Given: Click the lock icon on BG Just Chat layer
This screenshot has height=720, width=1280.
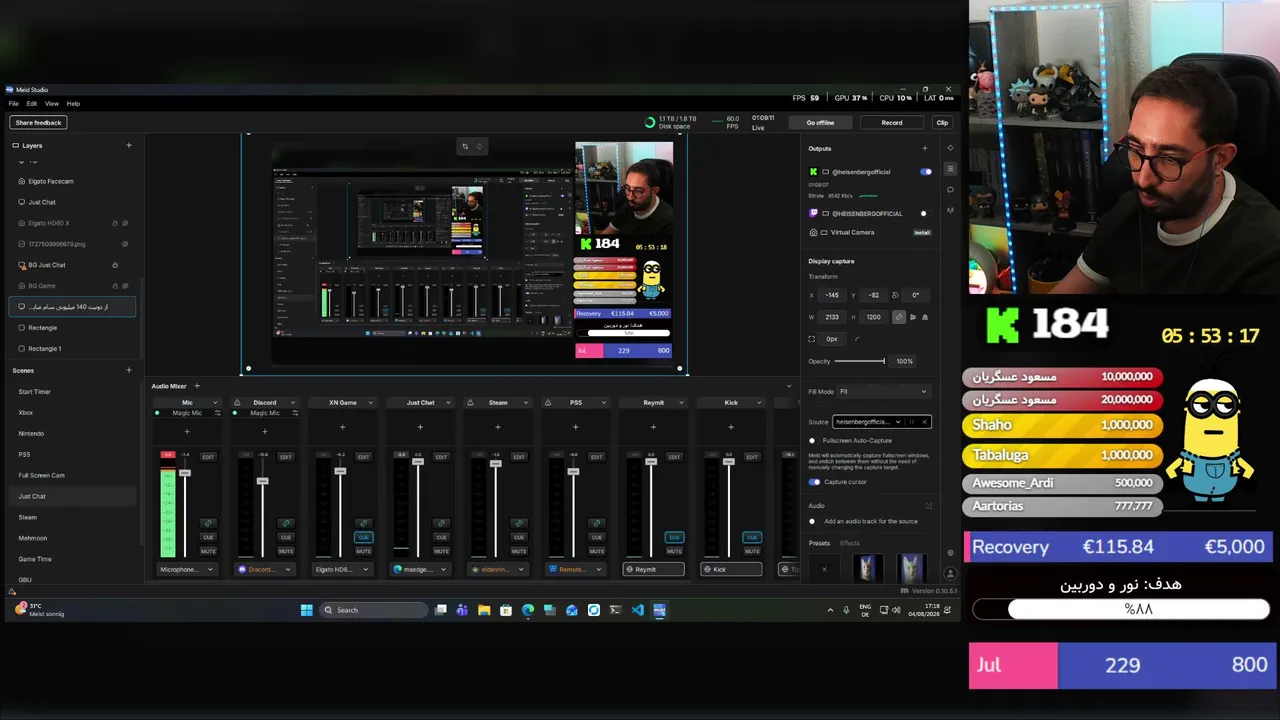Looking at the screenshot, I should pyautogui.click(x=115, y=265).
